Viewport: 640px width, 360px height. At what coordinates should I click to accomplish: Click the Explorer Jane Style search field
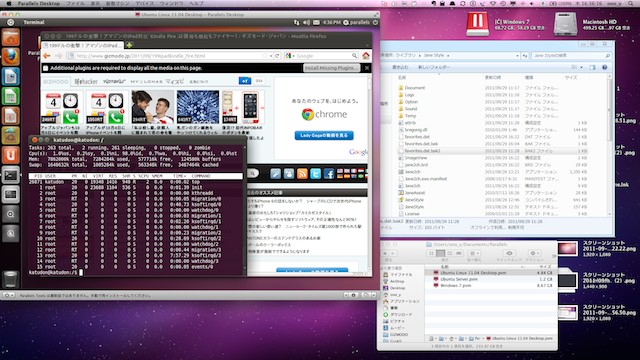(571, 56)
